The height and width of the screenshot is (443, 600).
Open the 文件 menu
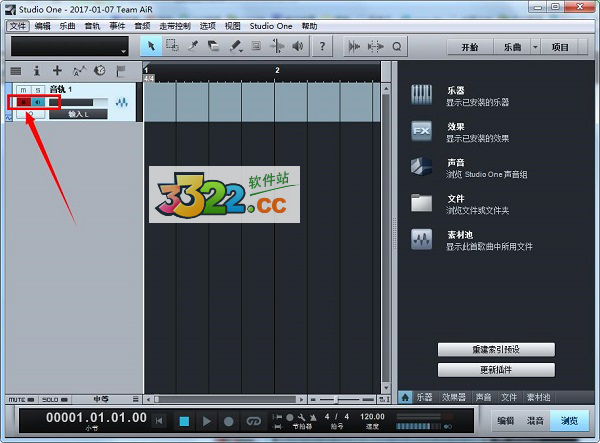tap(17, 25)
